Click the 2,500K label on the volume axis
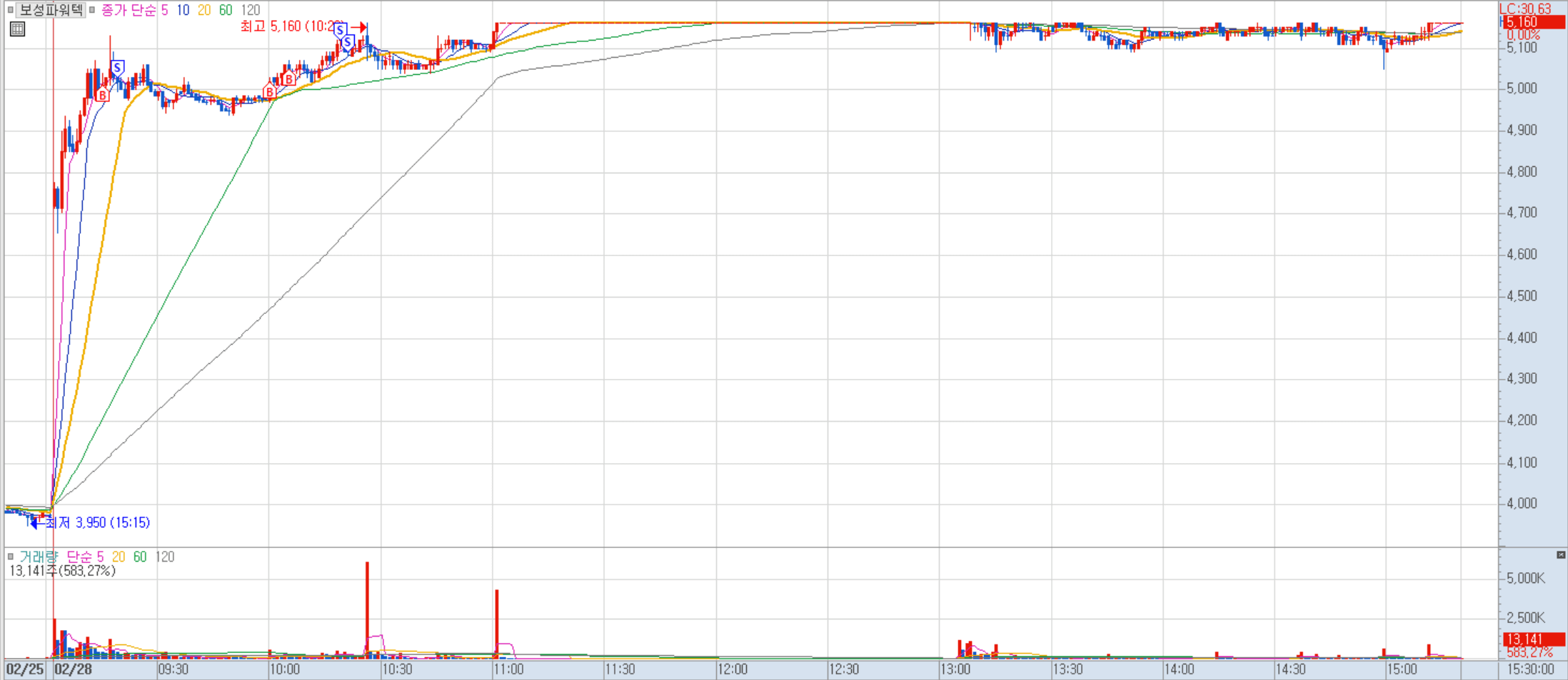Image resolution: width=1568 pixels, height=680 pixels. pos(1526,618)
